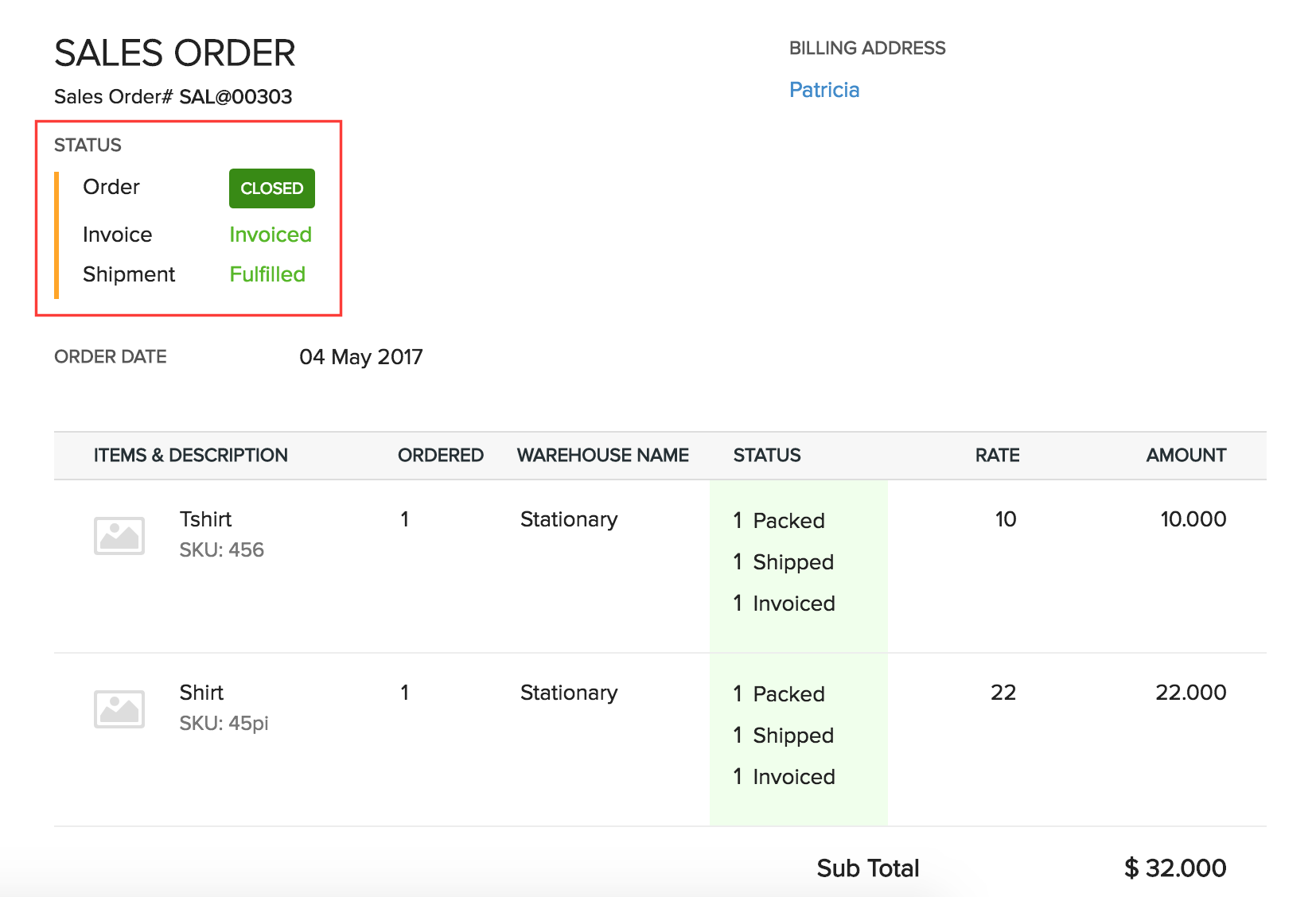
Task: Select the ITEMS & DESCRIPTION column header
Action: pos(189,455)
